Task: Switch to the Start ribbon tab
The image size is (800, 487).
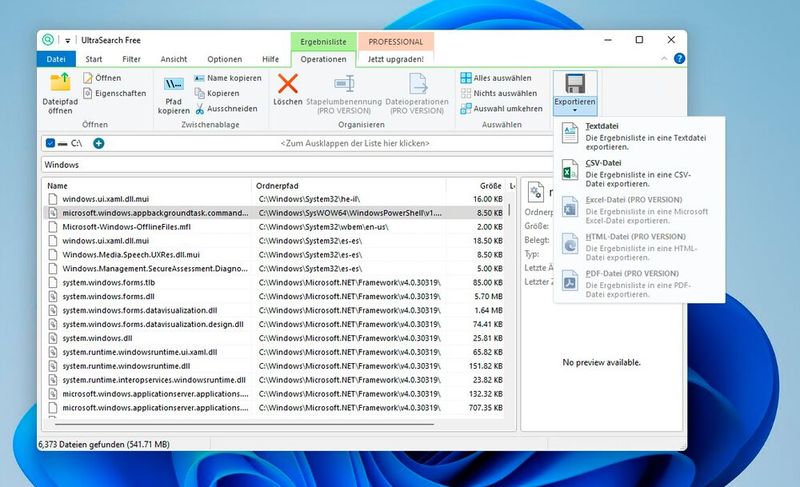Action: coord(93,59)
